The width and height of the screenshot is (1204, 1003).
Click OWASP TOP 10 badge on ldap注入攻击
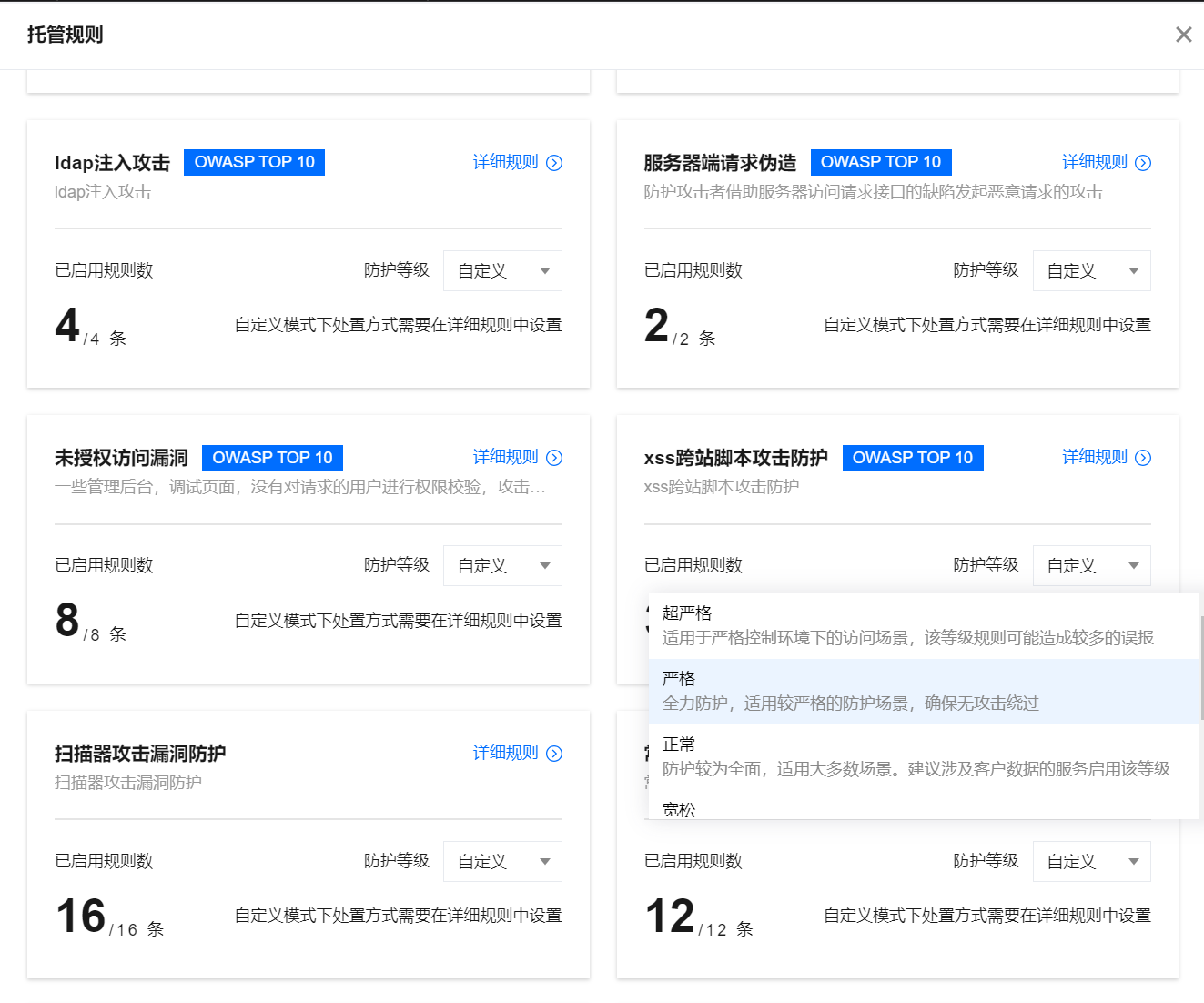pos(255,162)
